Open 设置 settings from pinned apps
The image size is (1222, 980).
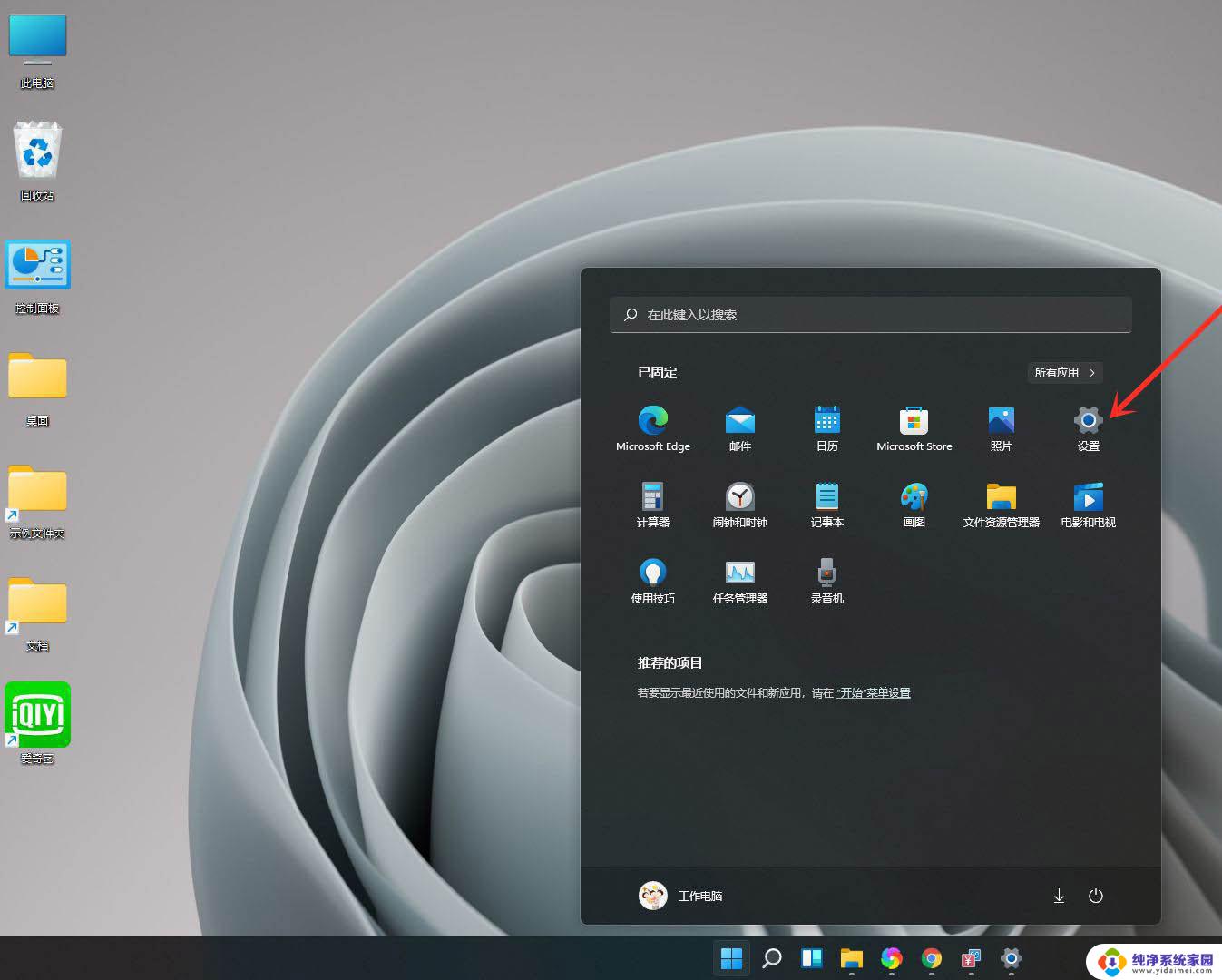tap(1089, 428)
